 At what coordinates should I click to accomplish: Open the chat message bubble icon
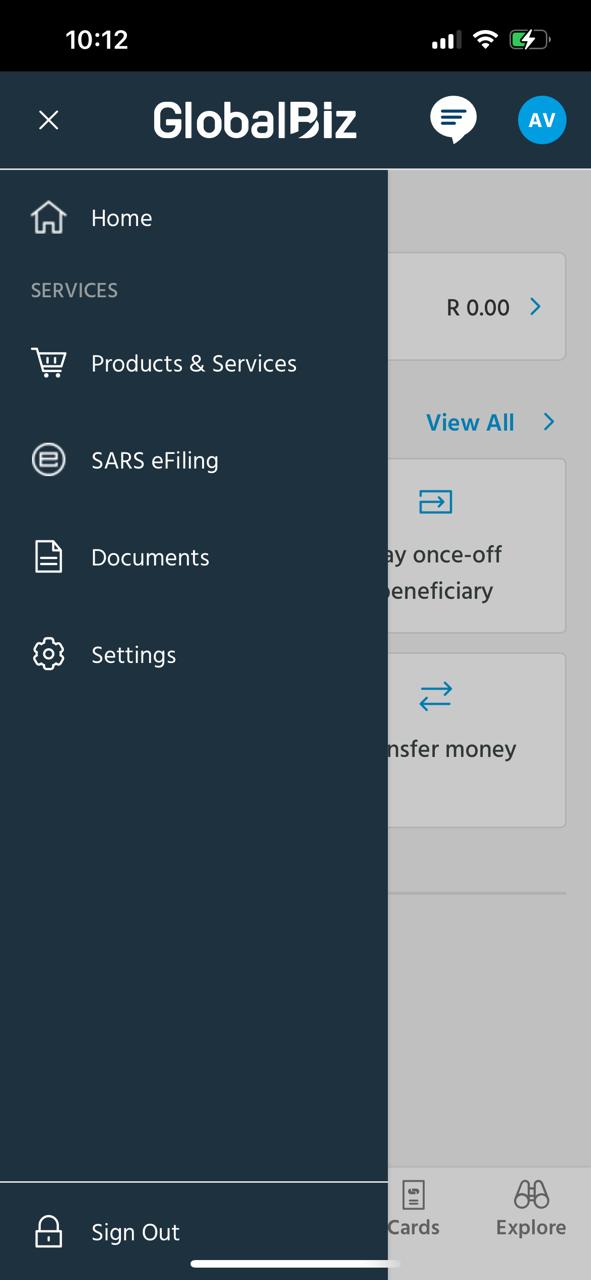pos(453,120)
